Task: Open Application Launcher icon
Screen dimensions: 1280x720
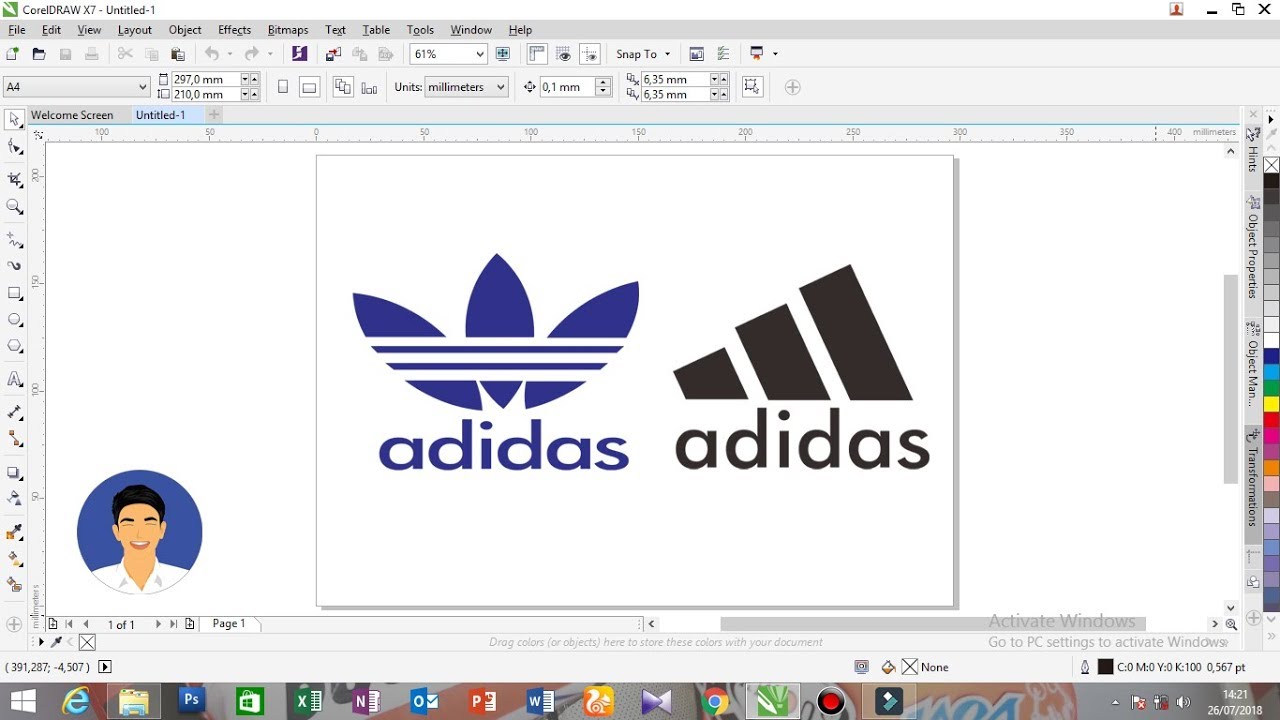Action: coord(757,54)
